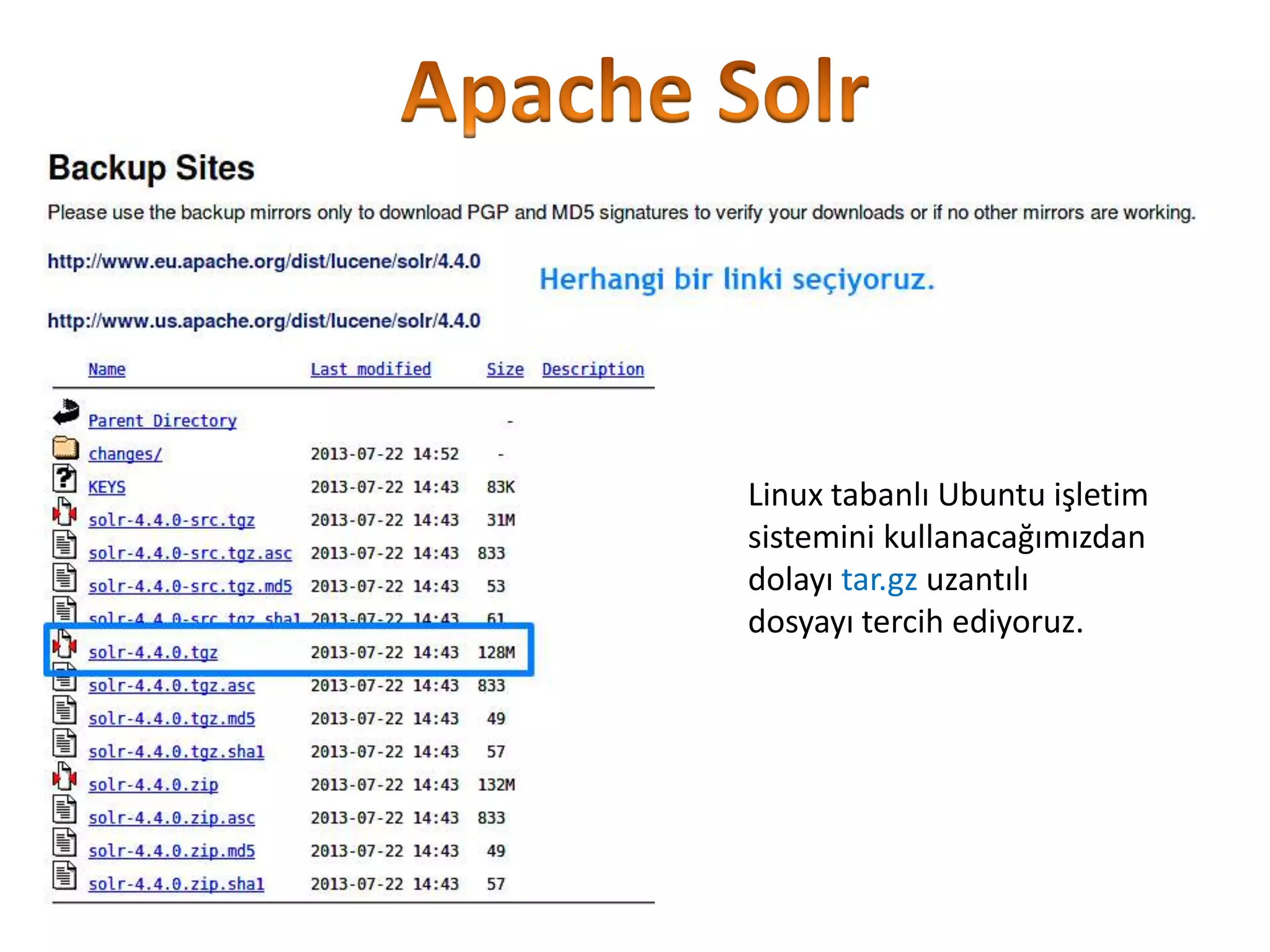Click the back-arrow icon beside Parent Directory
The image size is (1270, 952).
coord(66,413)
